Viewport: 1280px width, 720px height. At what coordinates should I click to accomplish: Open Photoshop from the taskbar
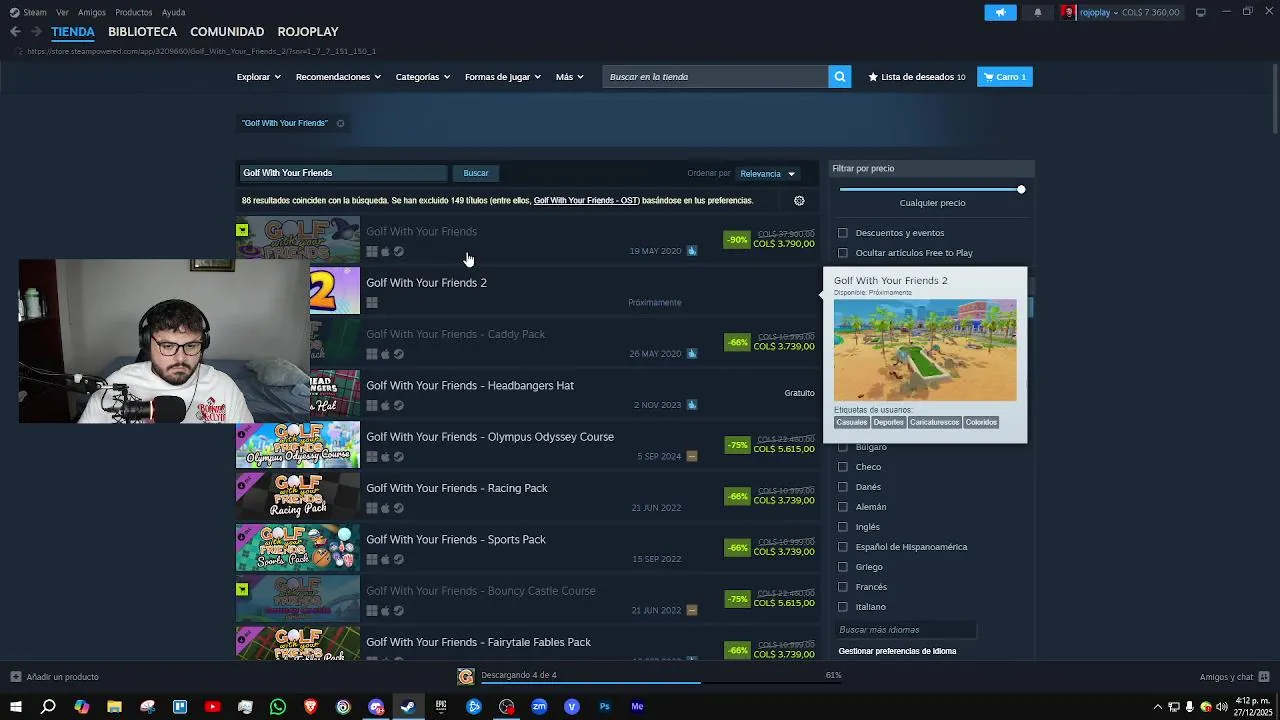click(x=604, y=707)
